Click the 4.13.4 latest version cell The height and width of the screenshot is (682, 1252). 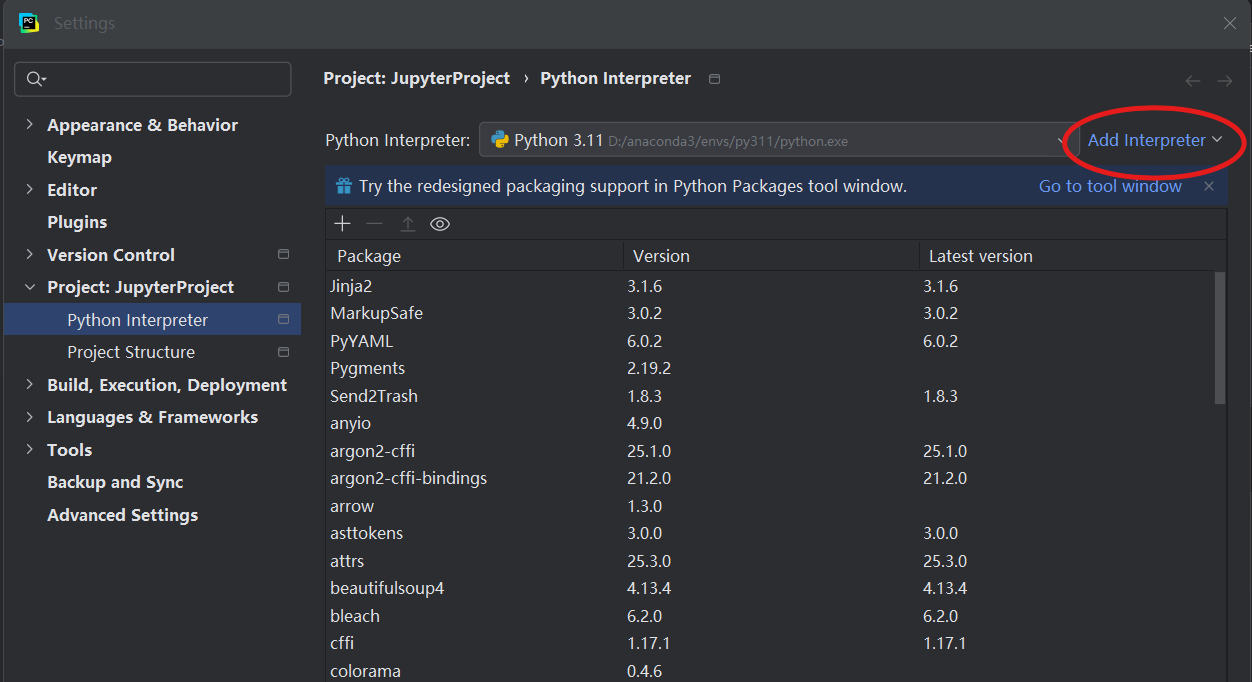click(x=945, y=588)
